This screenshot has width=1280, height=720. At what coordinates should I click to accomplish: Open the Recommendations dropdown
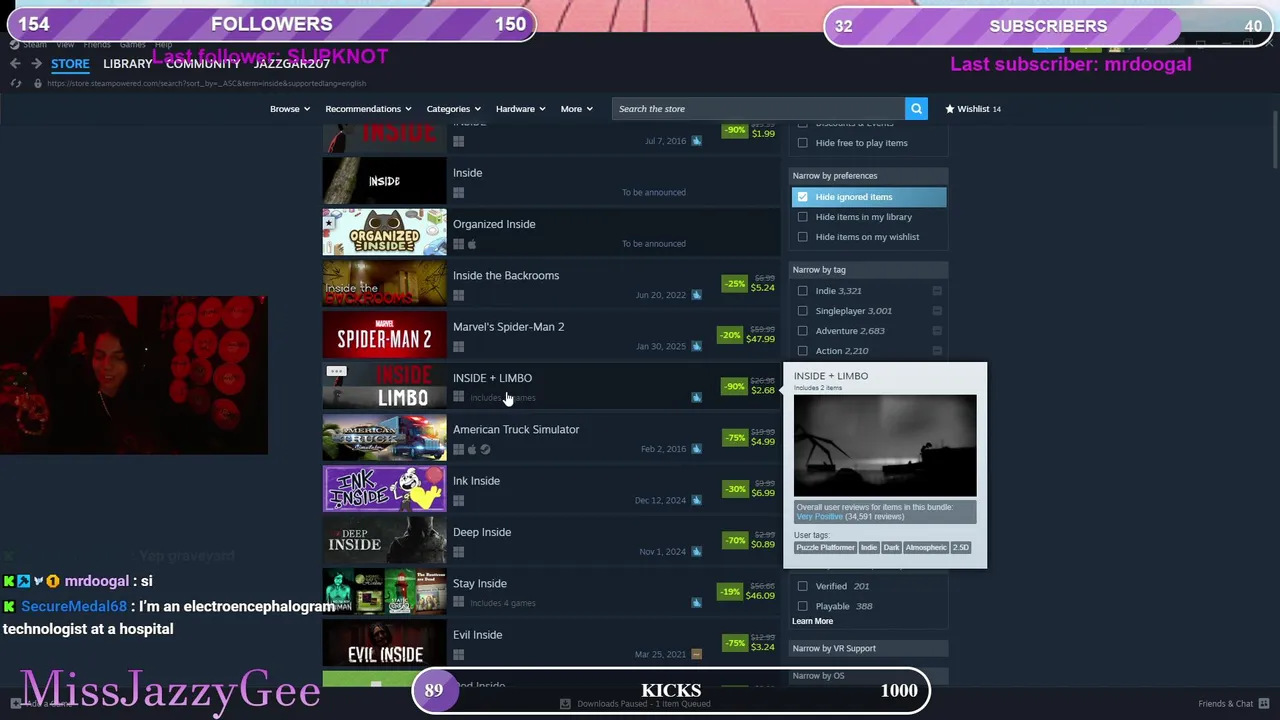[x=368, y=109]
